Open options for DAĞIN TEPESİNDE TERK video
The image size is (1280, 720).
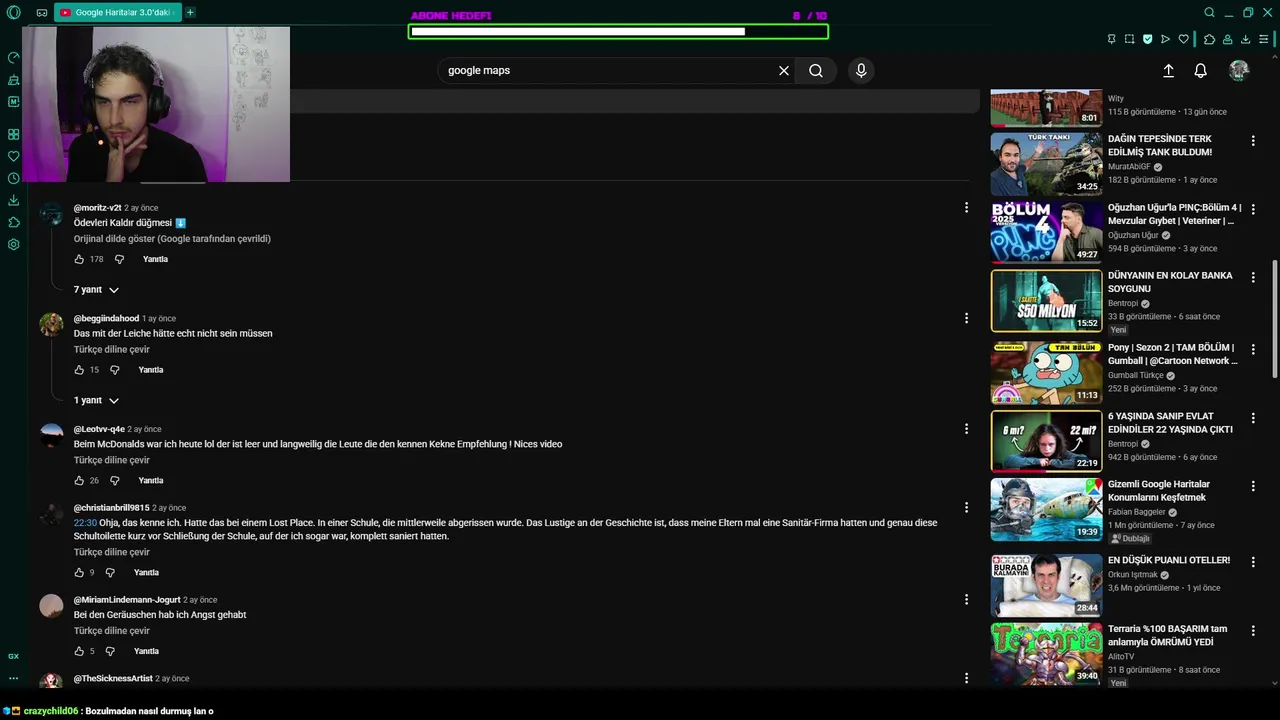[1253, 140]
